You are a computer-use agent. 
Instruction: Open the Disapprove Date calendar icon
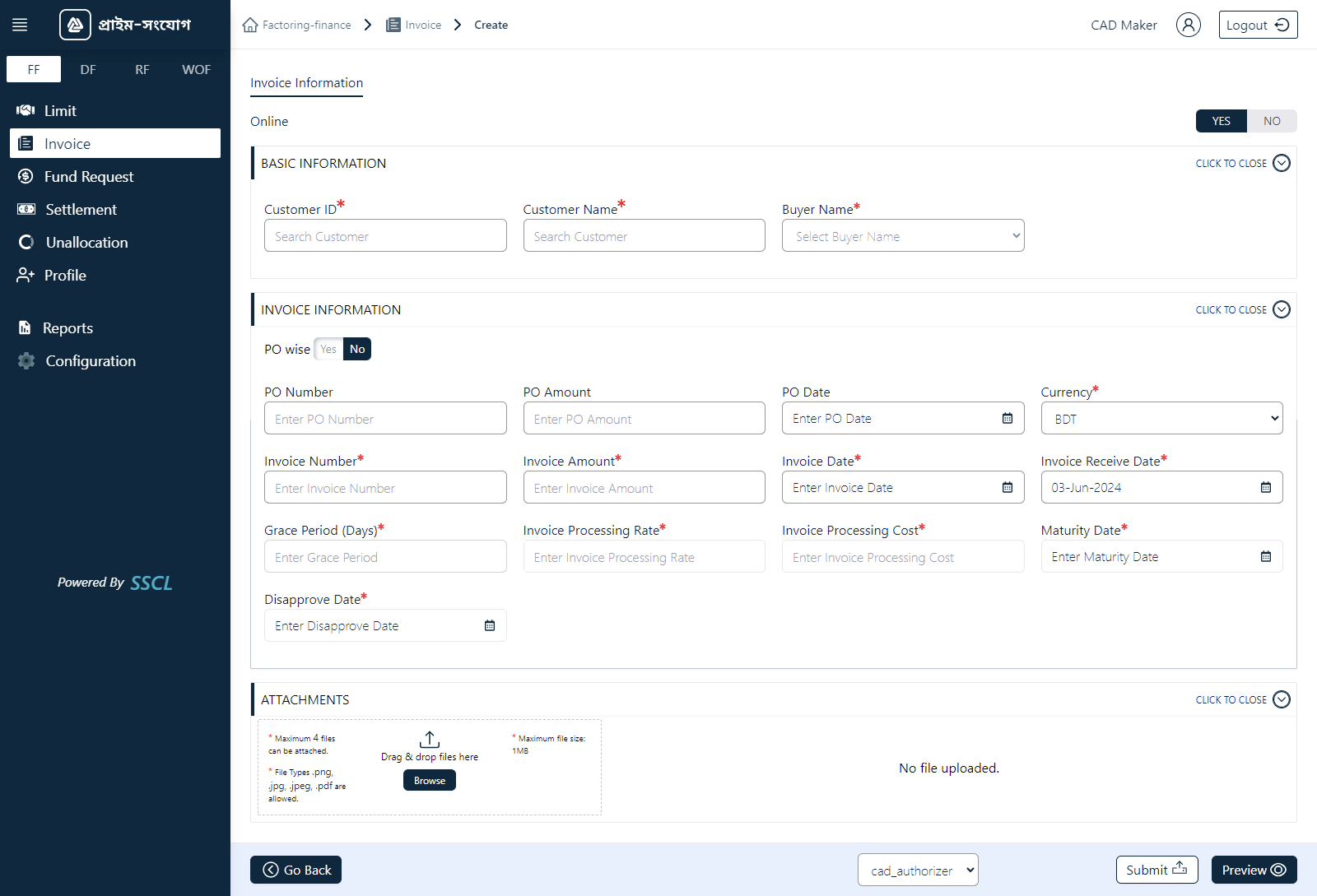490,625
